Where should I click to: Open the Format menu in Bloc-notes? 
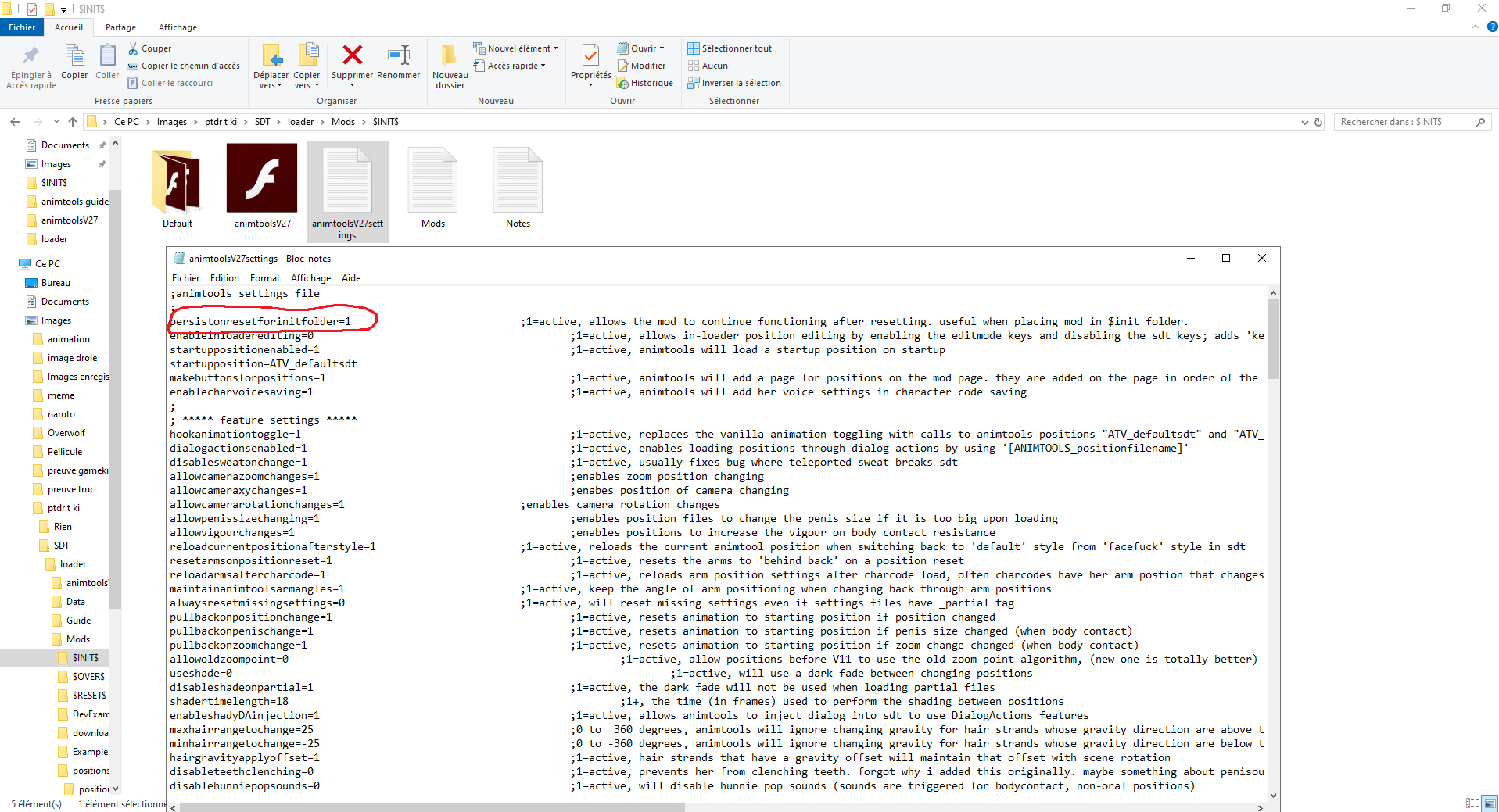264,278
